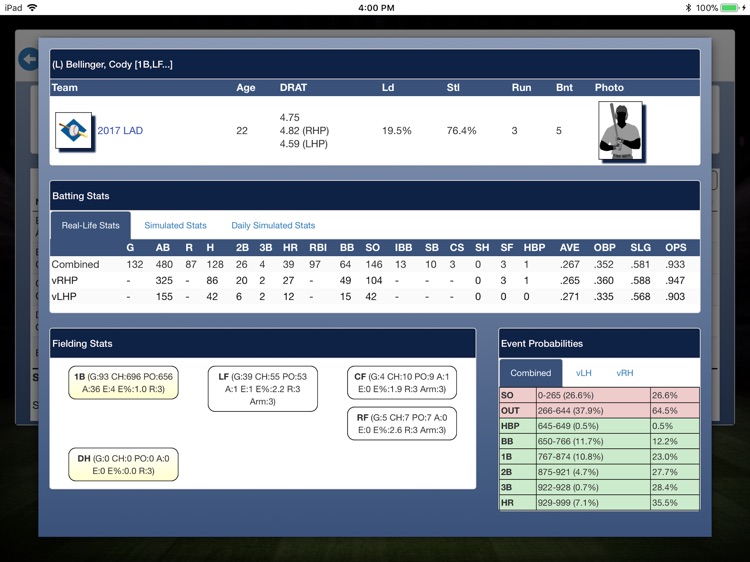Image resolution: width=750 pixels, height=562 pixels.
Task: Tap the batter silhouette player photo
Action: 620,130
